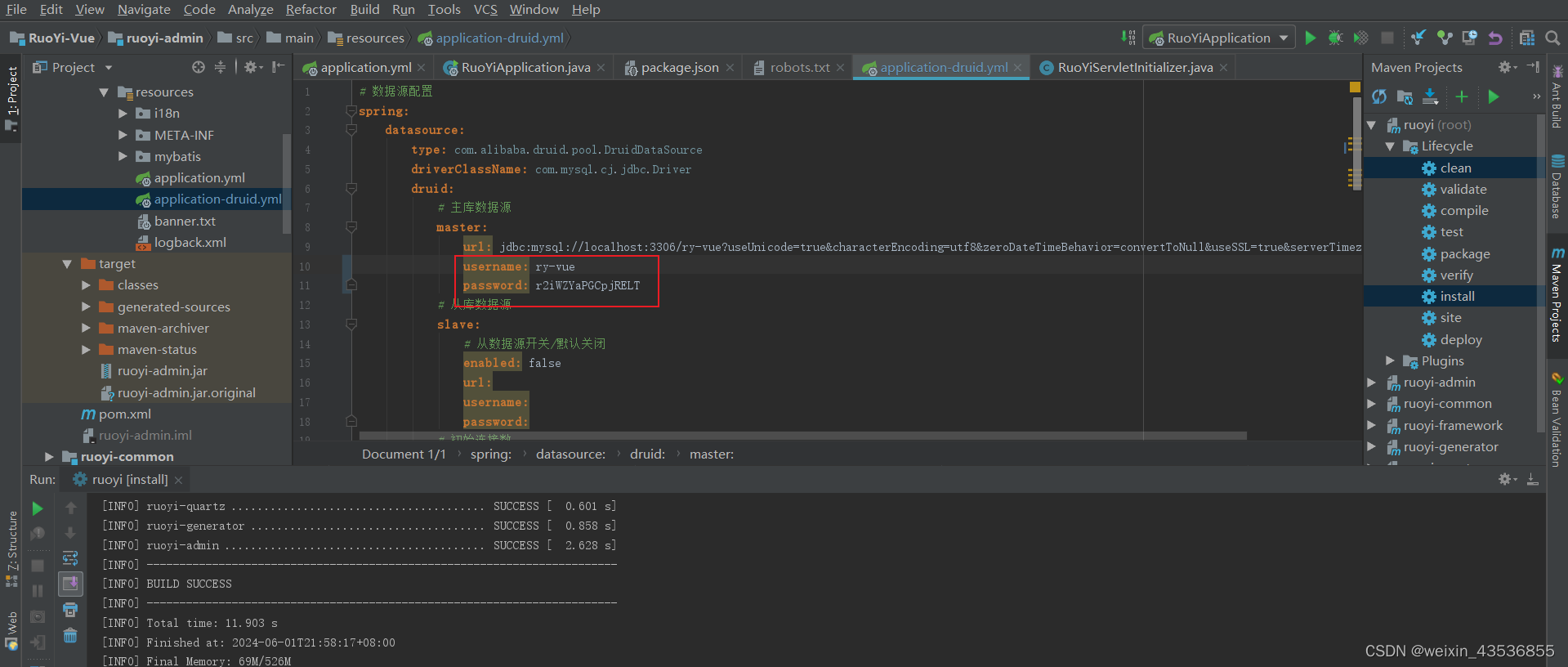
Task: Open the Refactor menu
Action: [x=310, y=10]
